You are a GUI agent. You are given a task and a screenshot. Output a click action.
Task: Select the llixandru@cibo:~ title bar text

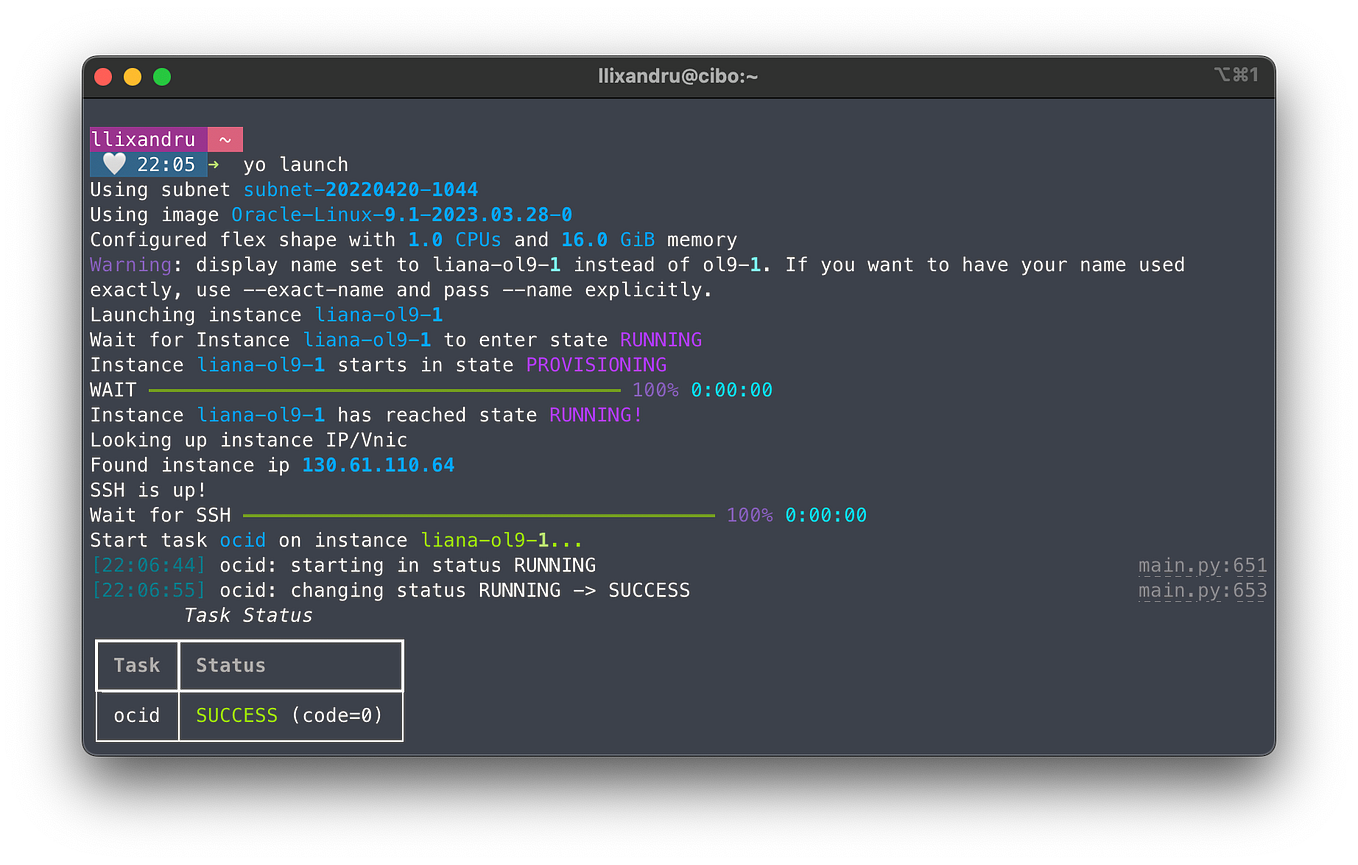(678, 75)
